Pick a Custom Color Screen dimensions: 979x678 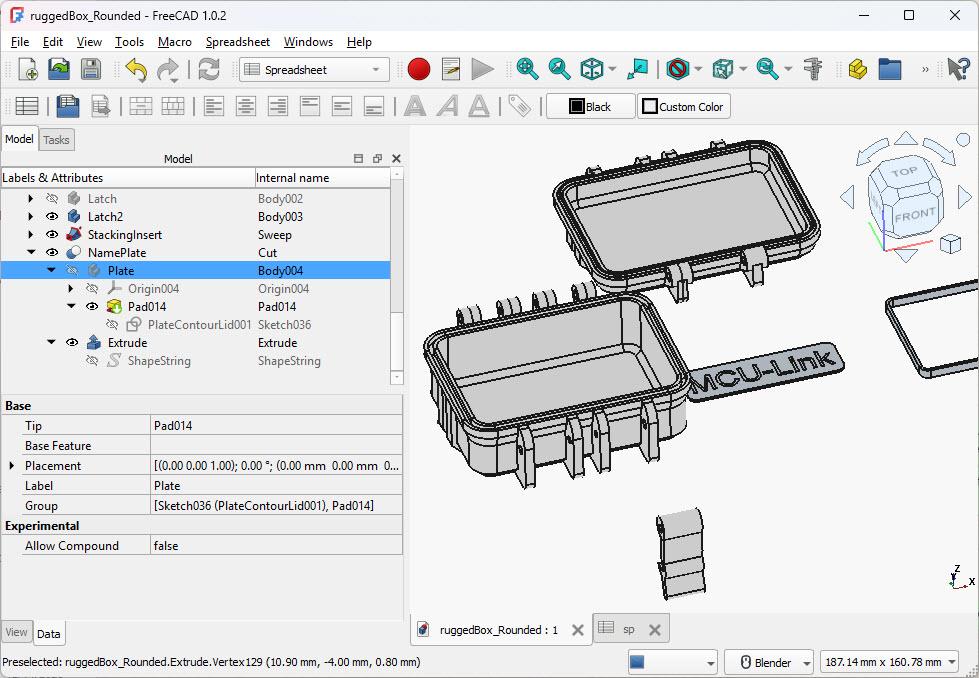tap(683, 105)
